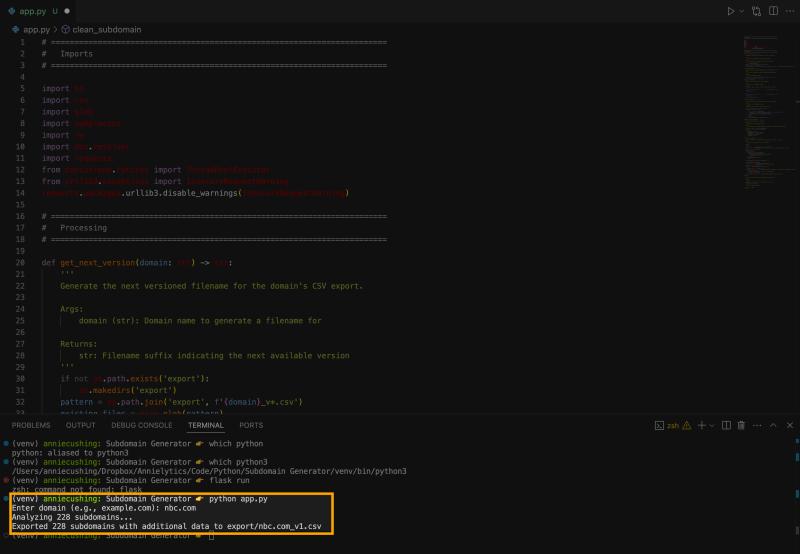Open the run options dropdown arrow

click(x=742, y=11)
